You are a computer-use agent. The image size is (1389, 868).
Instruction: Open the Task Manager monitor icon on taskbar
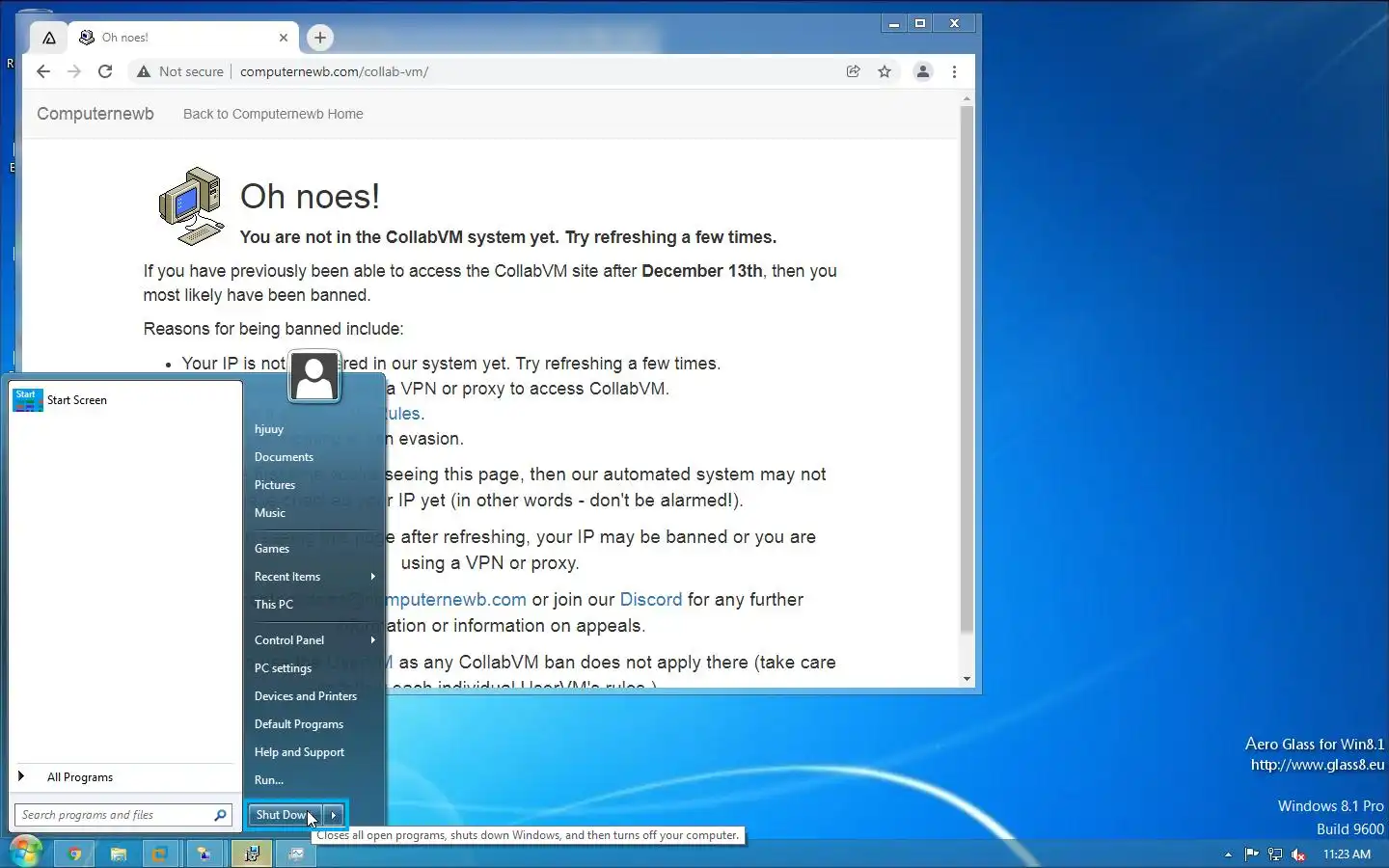click(296, 854)
